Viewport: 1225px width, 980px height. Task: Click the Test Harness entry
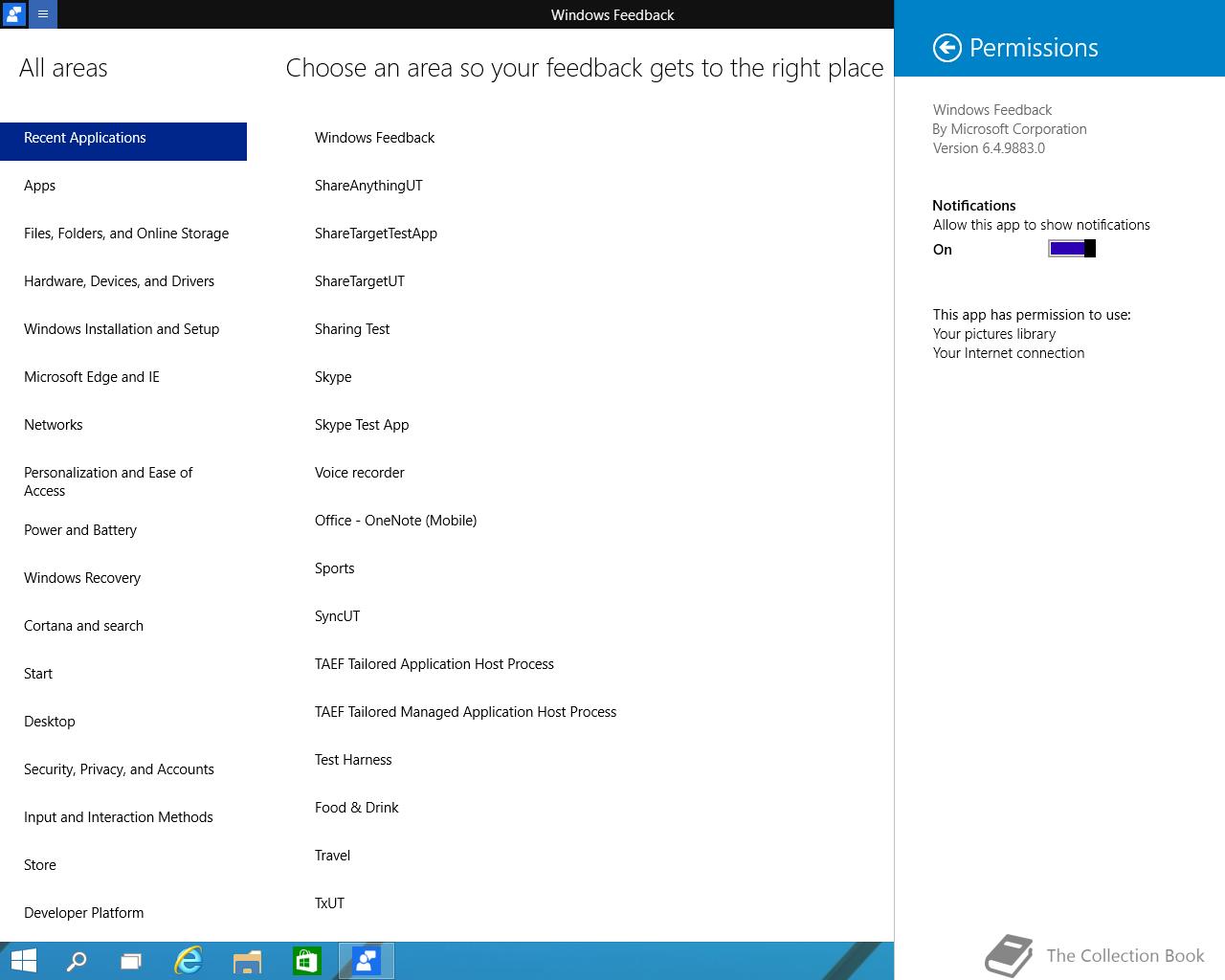(353, 760)
